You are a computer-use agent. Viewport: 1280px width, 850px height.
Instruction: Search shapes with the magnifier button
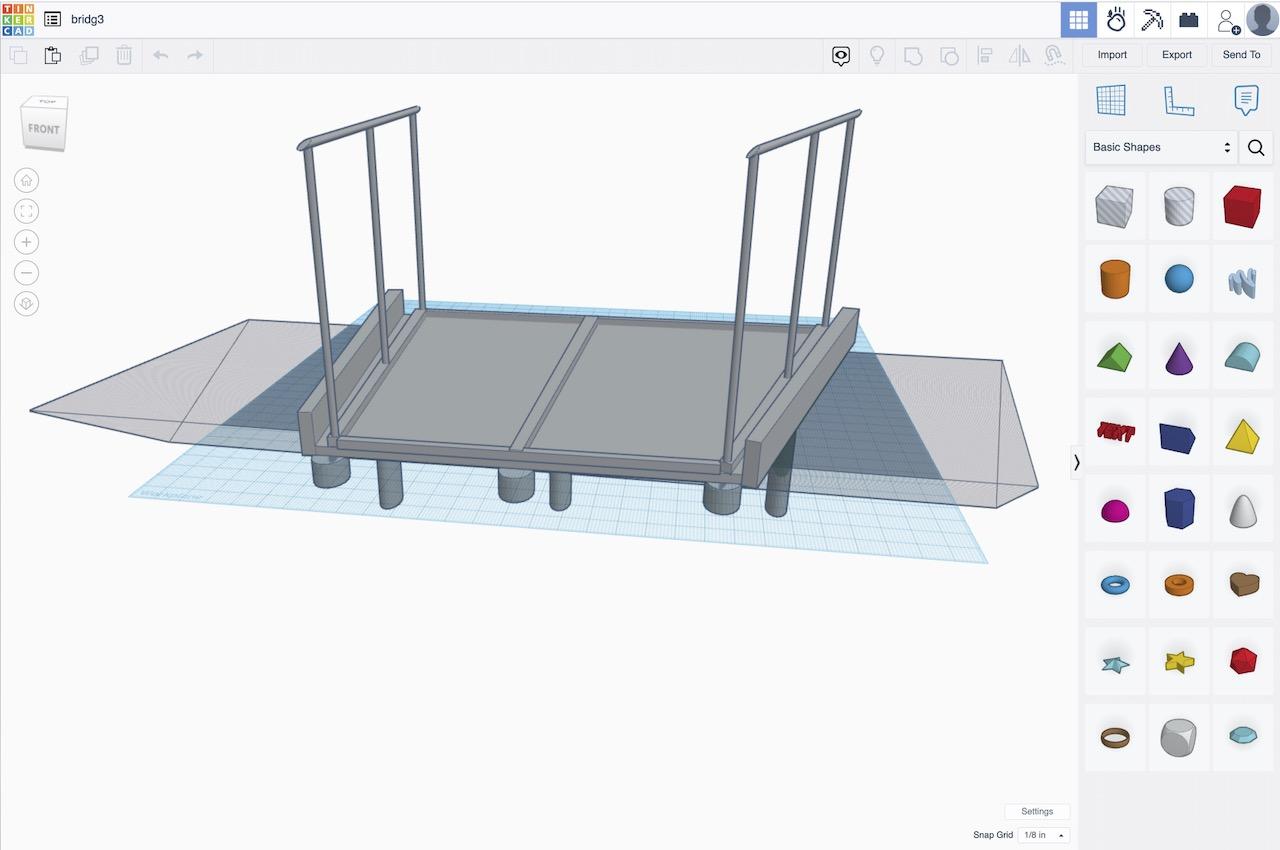(x=1257, y=148)
